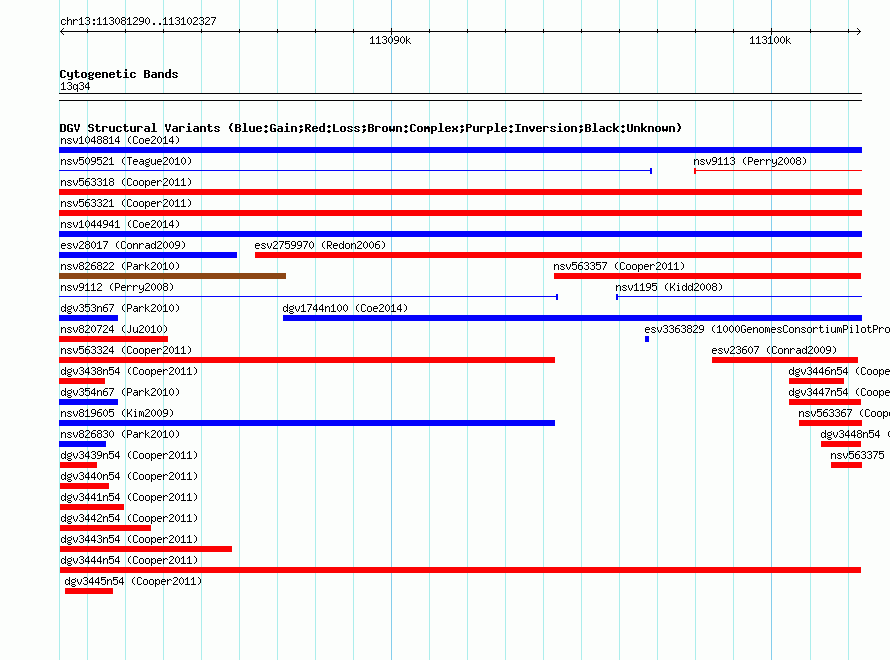Click the blue bar of nsv1048814
This screenshot has width=890, height=660.
tap(460, 150)
